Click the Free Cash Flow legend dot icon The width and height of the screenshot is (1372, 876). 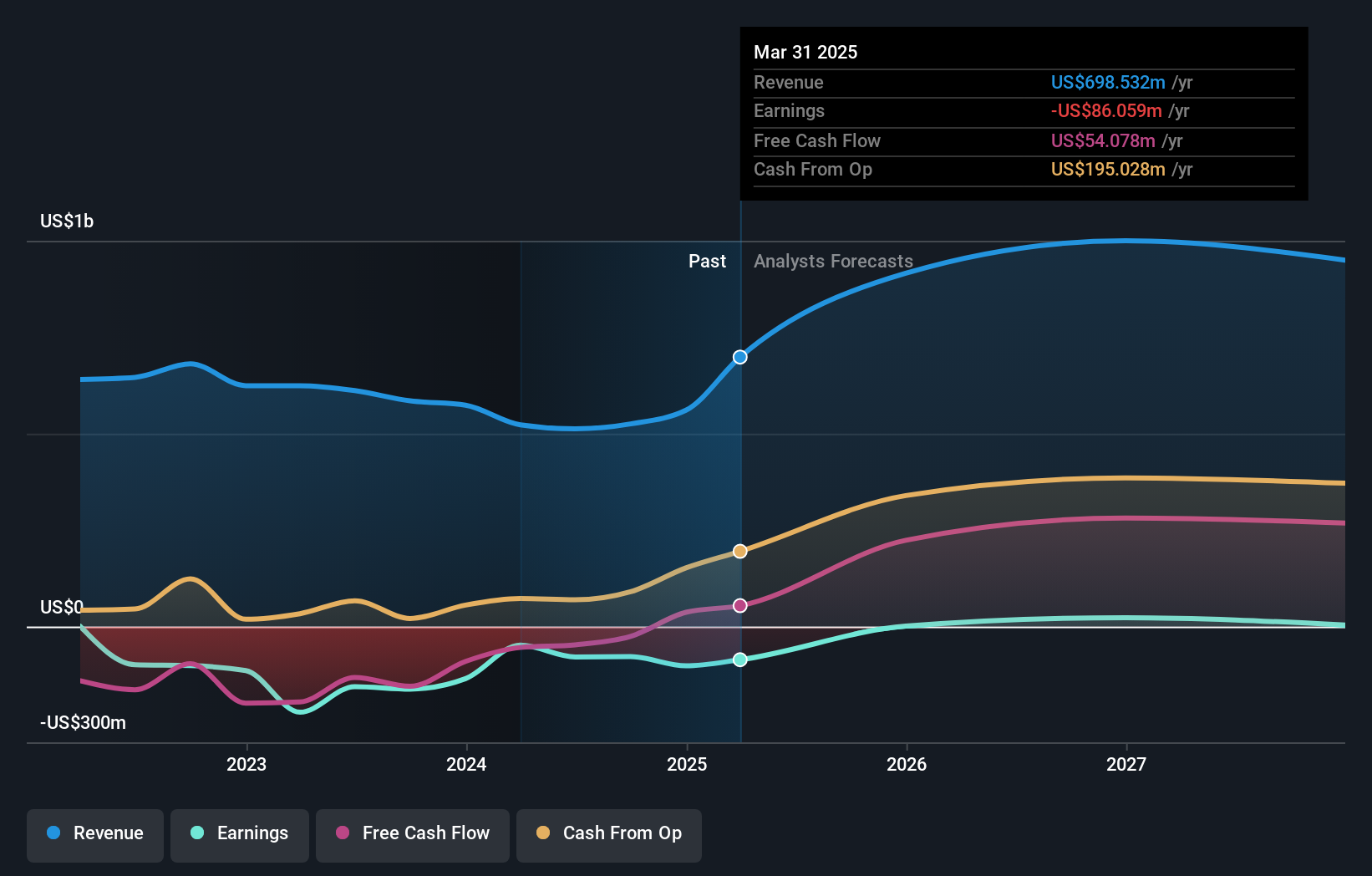coord(344,833)
